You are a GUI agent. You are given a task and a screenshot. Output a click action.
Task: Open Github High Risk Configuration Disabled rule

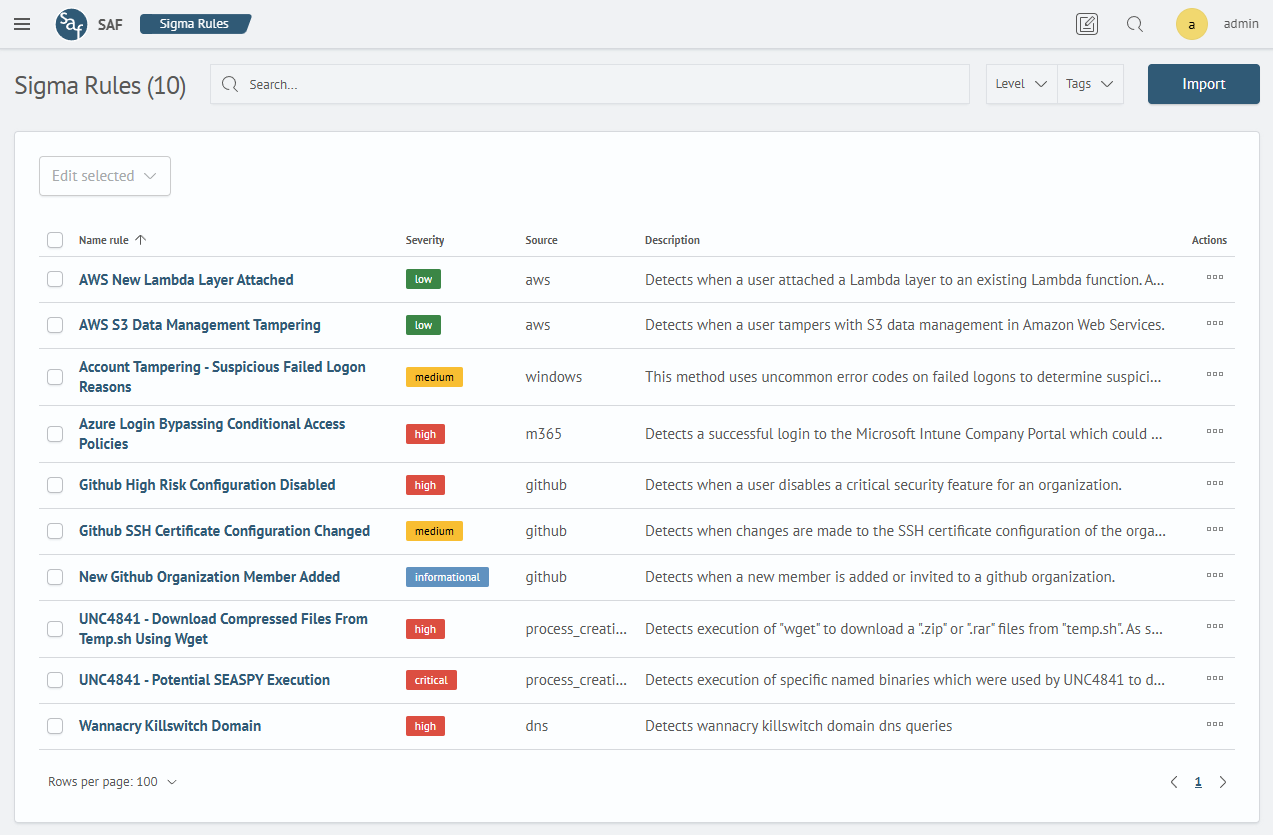(x=207, y=485)
